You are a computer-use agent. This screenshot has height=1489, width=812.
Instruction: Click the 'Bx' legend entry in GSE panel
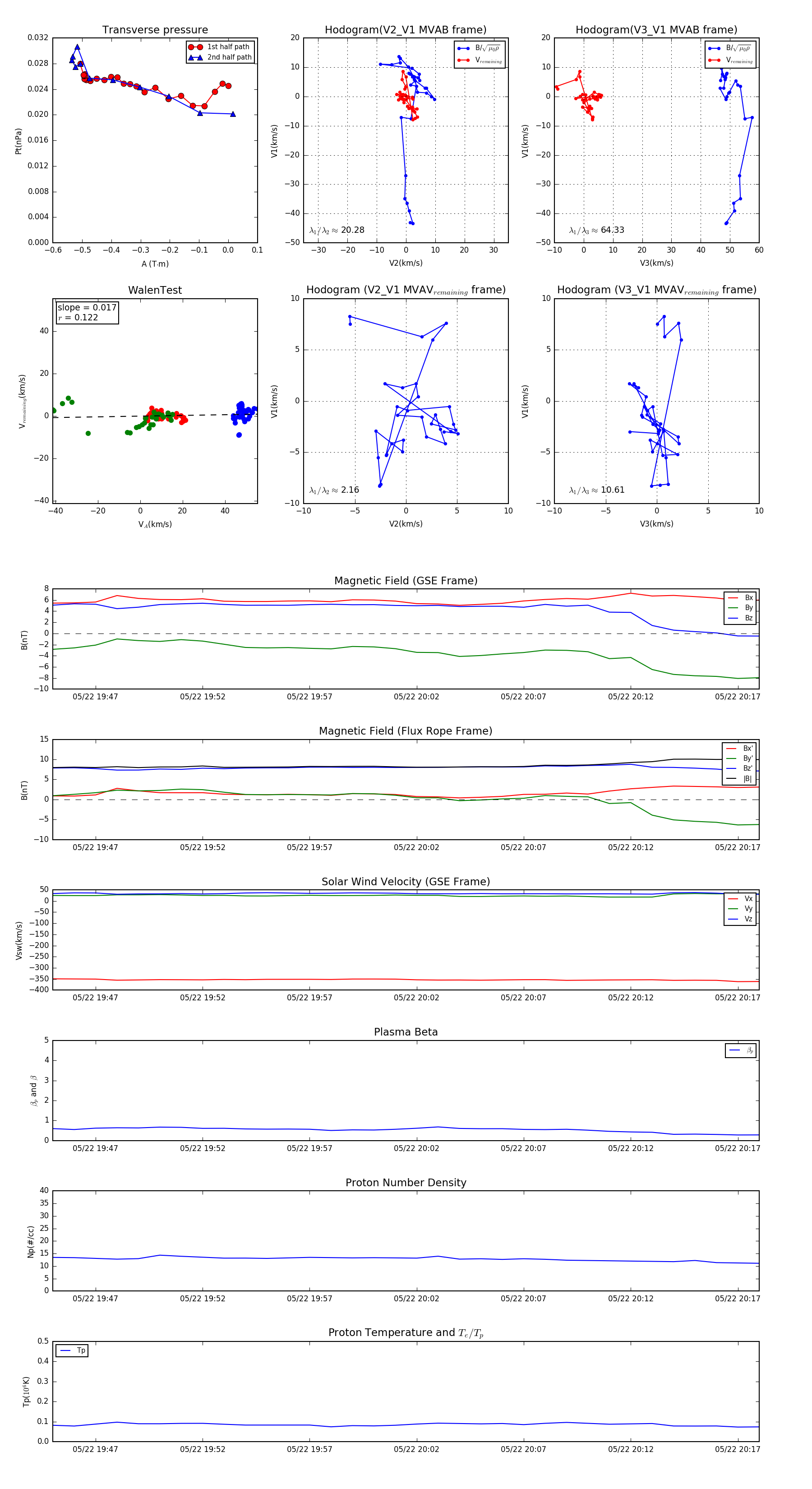point(741,598)
